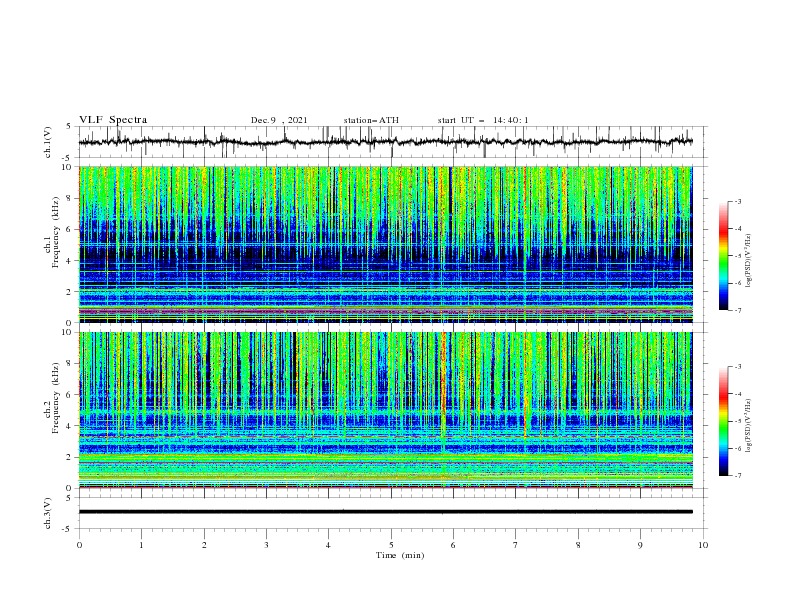Click the "-3" tick of upper colorbar

[737, 201]
